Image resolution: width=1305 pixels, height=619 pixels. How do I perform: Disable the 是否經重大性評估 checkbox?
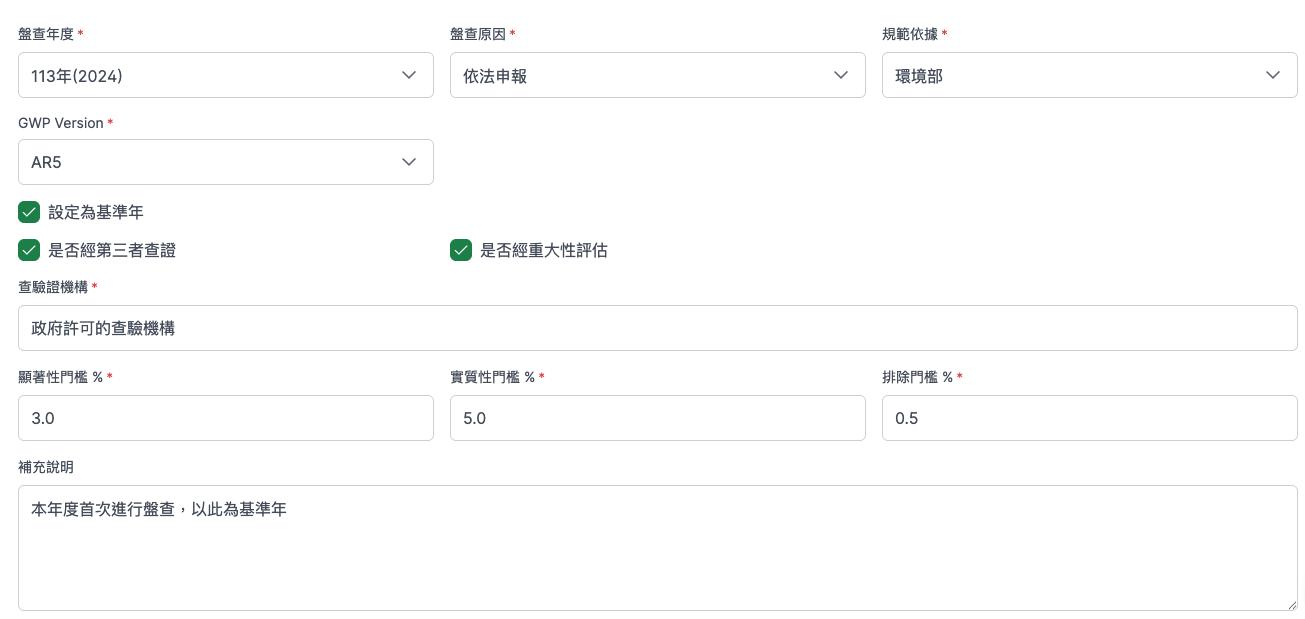tap(461, 250)
